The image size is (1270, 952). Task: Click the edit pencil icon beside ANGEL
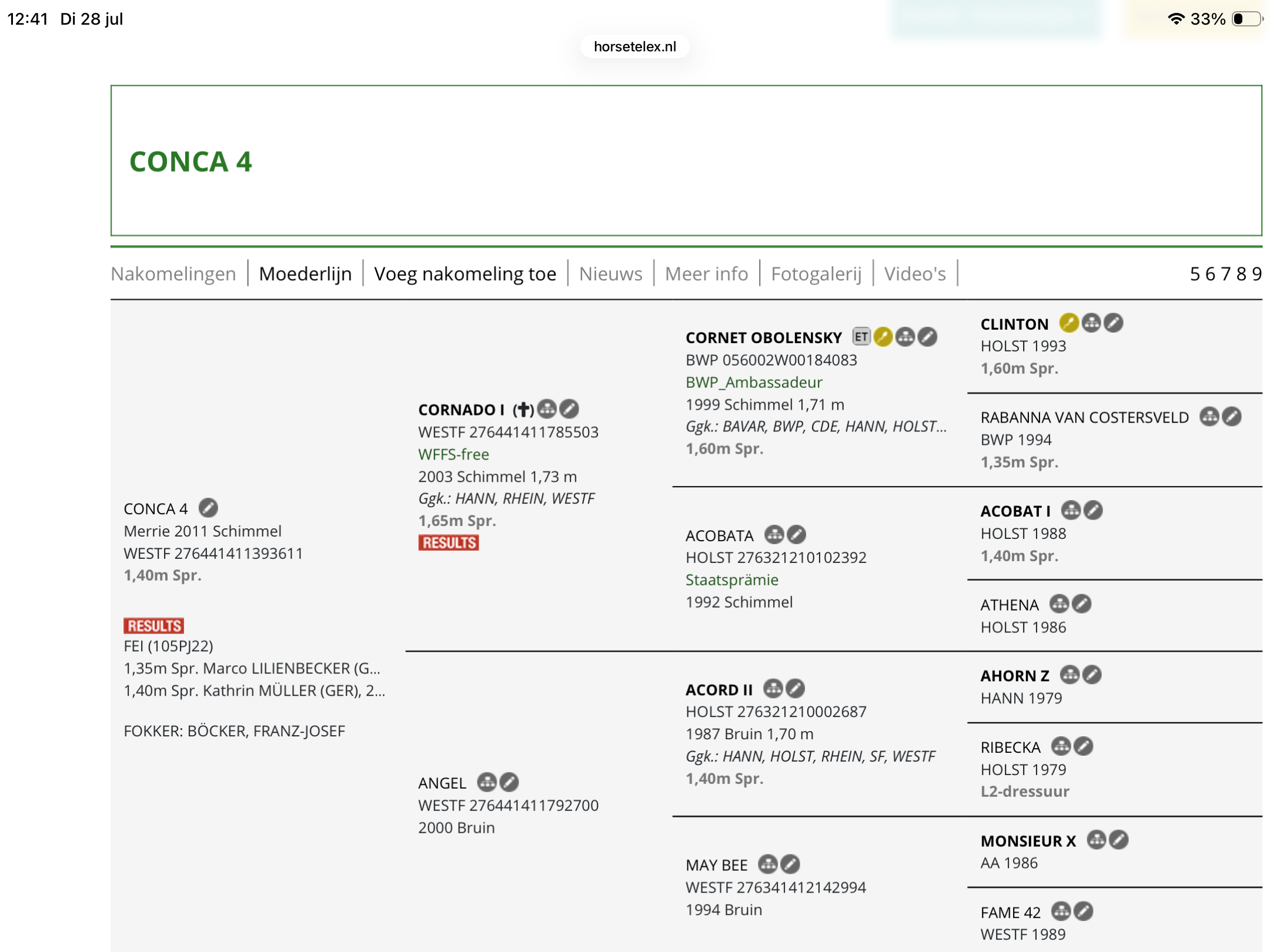[x=509, y=782]
